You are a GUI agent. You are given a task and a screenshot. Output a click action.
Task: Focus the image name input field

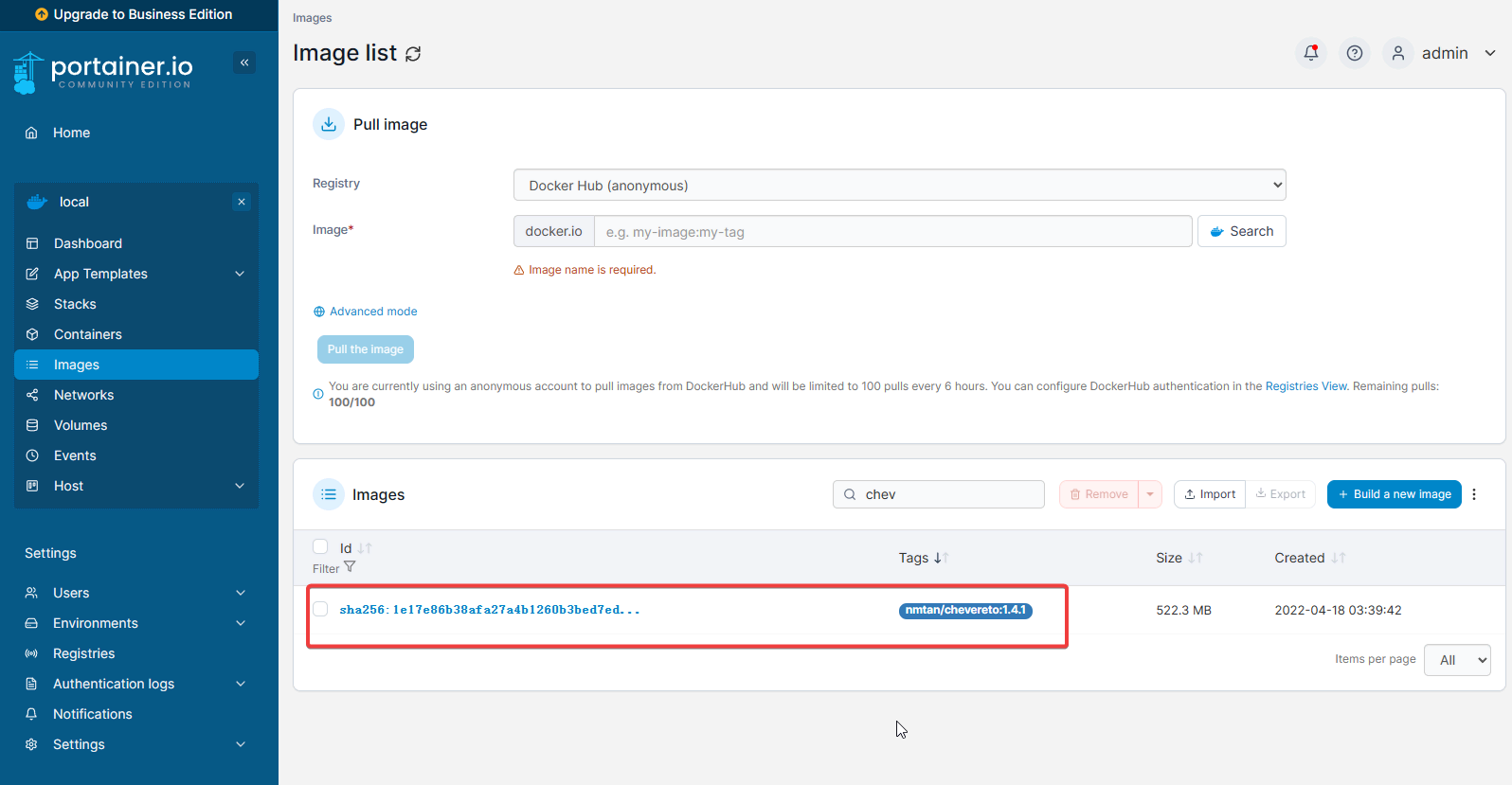click(x=893, y=231)
